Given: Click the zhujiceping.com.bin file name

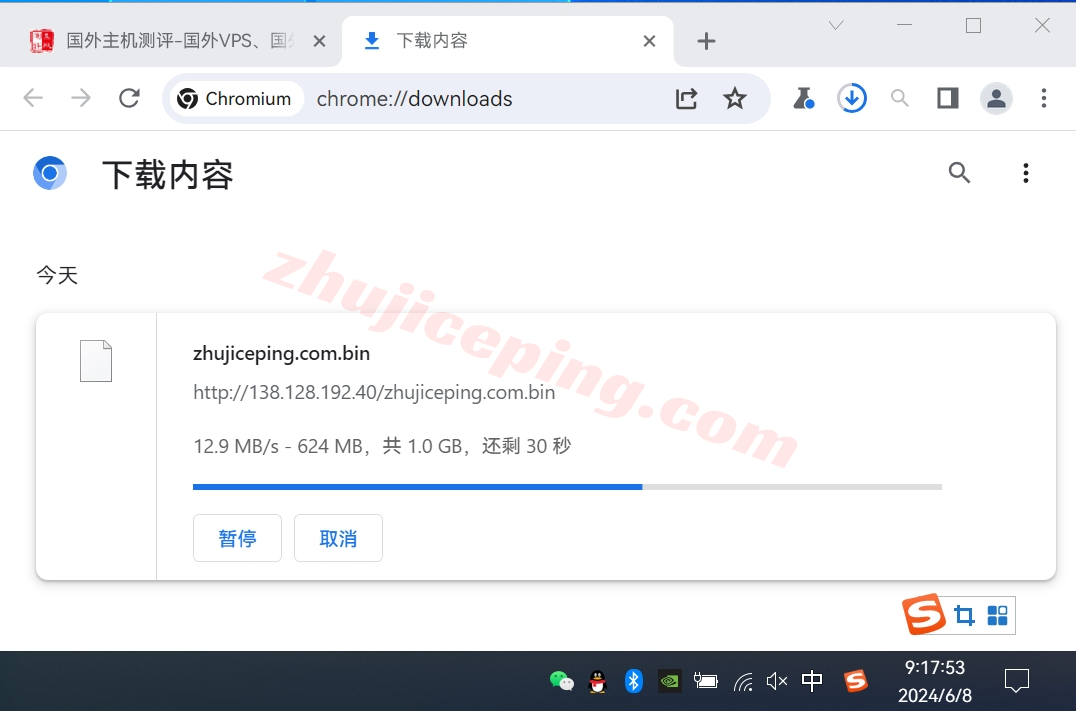Looking at the screenshot, I should 281,353.
